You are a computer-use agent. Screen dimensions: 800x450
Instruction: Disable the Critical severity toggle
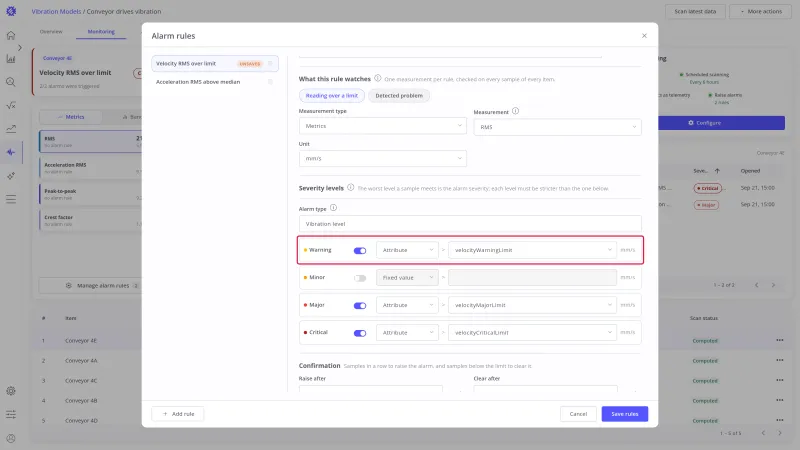(360, 333)
